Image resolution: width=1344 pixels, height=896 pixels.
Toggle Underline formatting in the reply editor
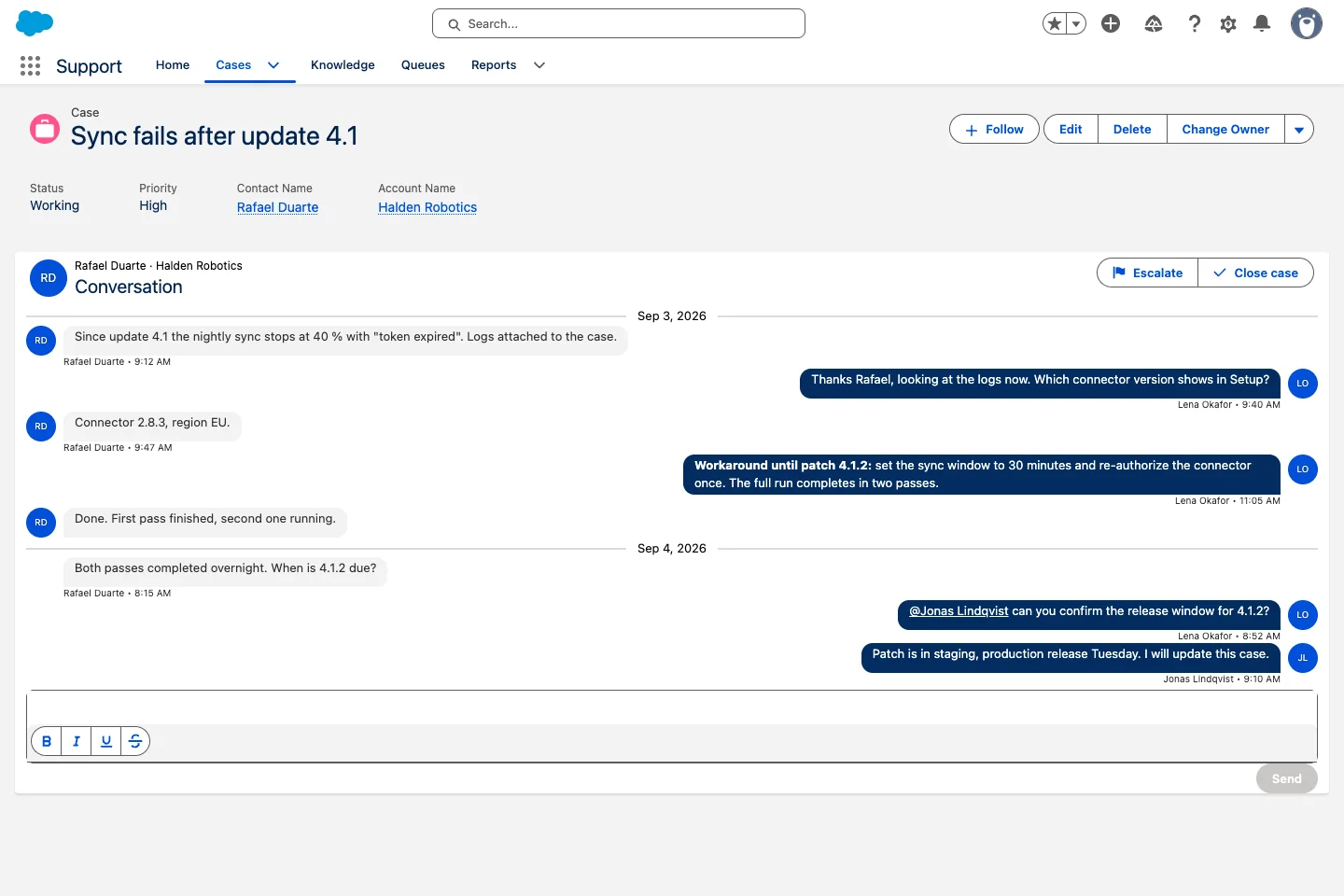pos(106,741)
